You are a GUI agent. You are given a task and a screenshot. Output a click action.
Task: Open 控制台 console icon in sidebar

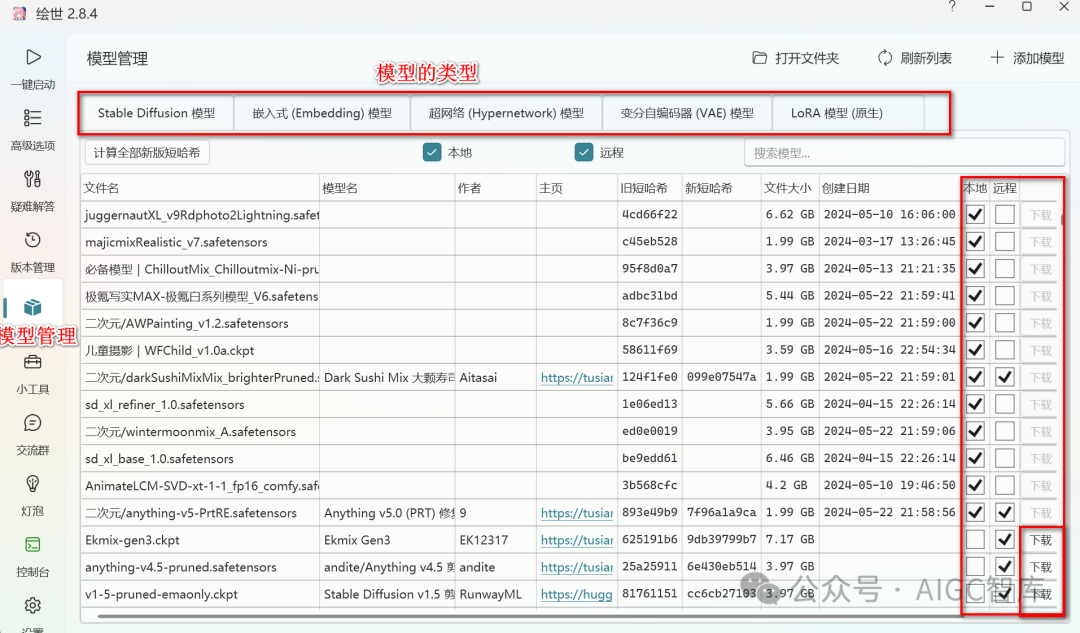tap(32, 545)
